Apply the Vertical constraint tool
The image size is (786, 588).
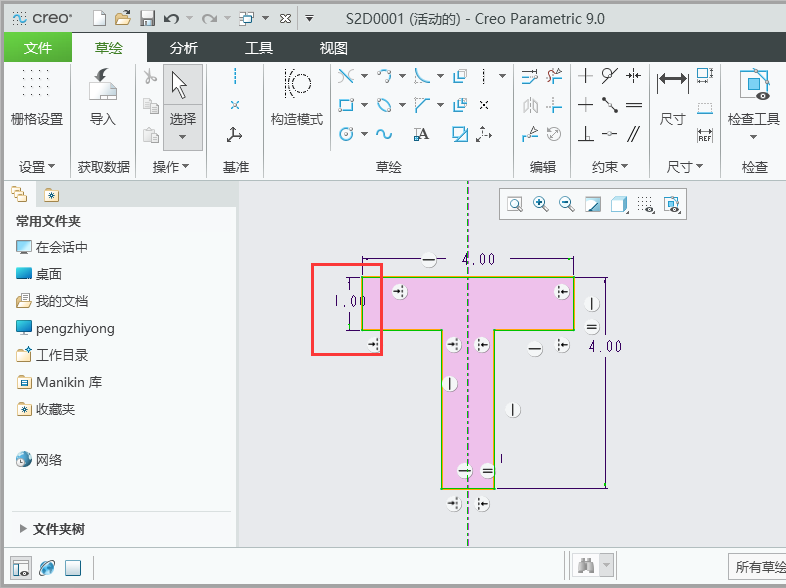tap(585, 76)
